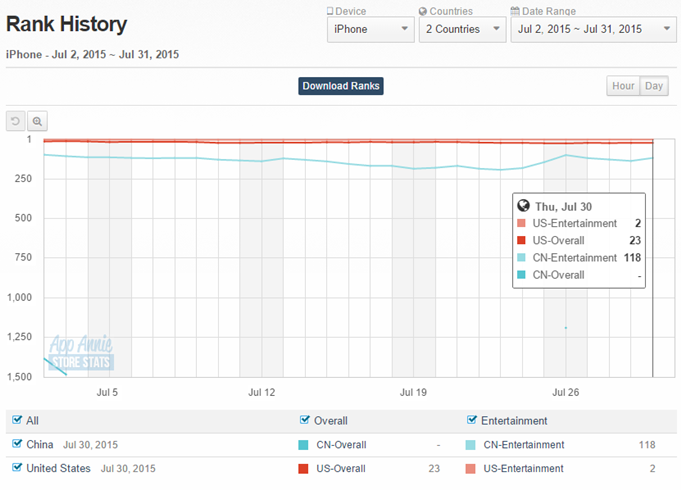Click the CN-Overall teal color swatch
Screen dimensions: 681x490
(x=305, y=445)
